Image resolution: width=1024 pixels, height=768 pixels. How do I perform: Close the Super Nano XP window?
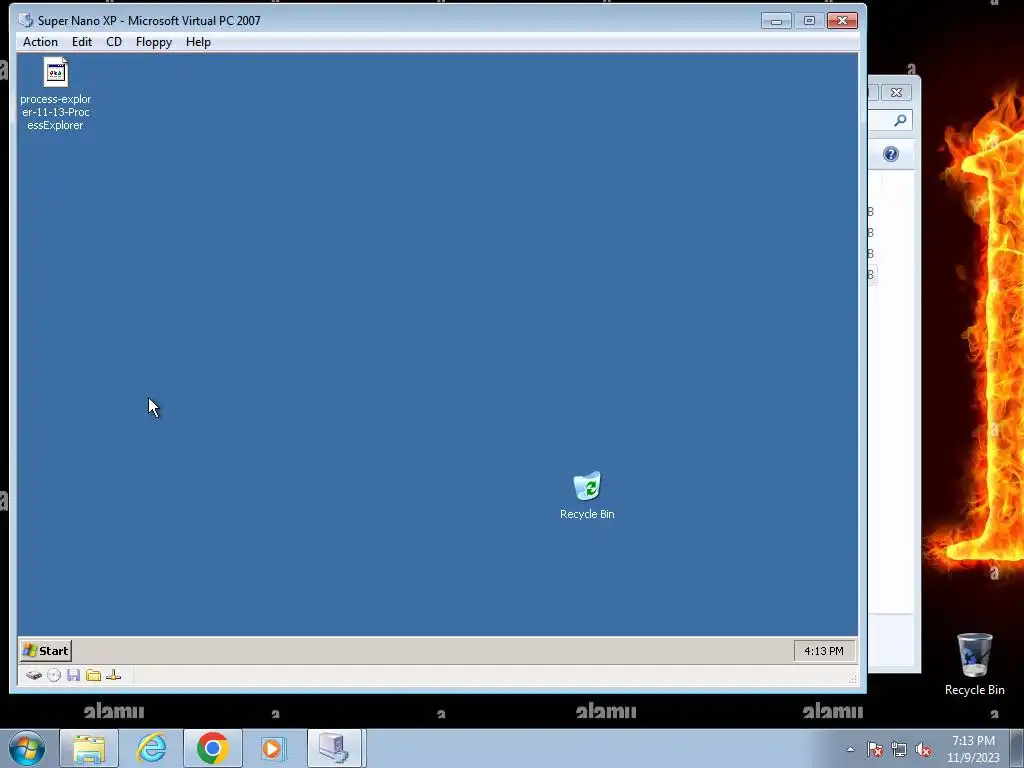(x=842, y=21)
